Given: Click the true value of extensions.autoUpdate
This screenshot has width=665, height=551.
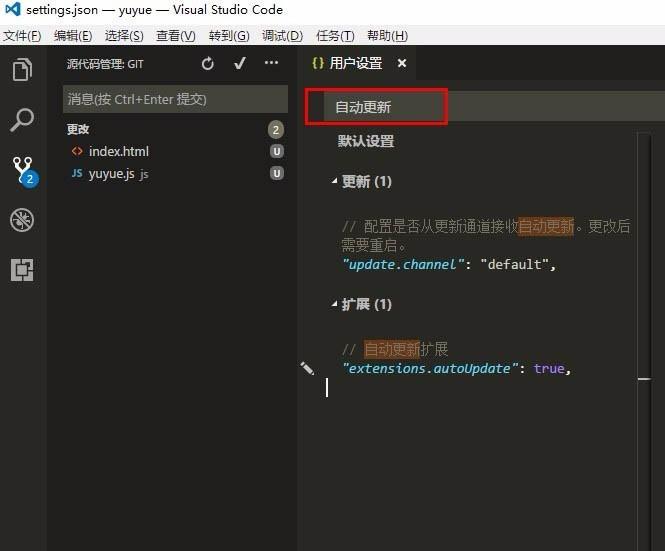Looking at the screenshot, I should tap(549, 368).
